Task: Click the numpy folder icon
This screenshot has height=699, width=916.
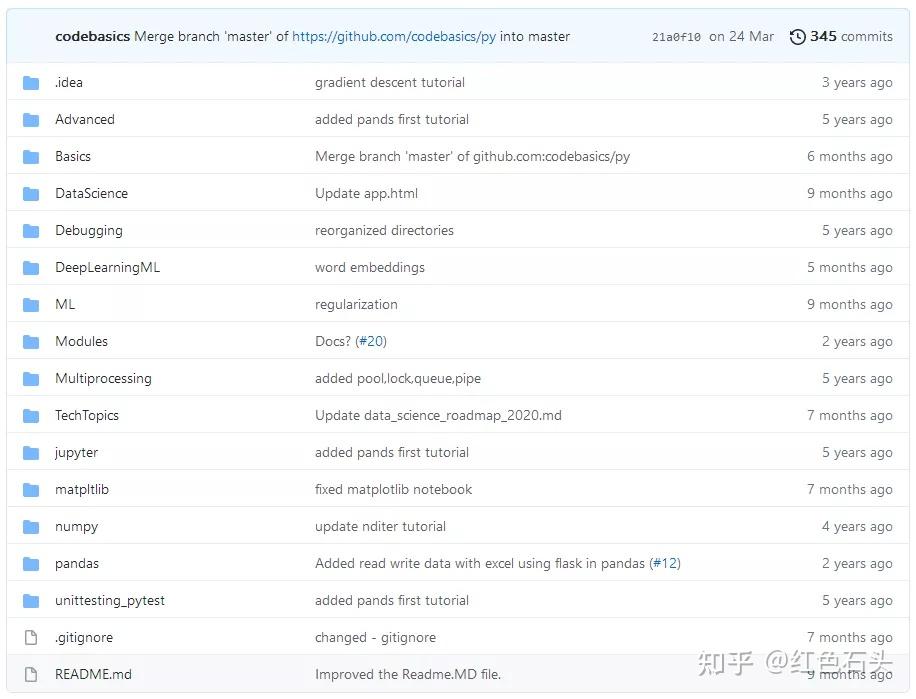Action: click(31, 527)
